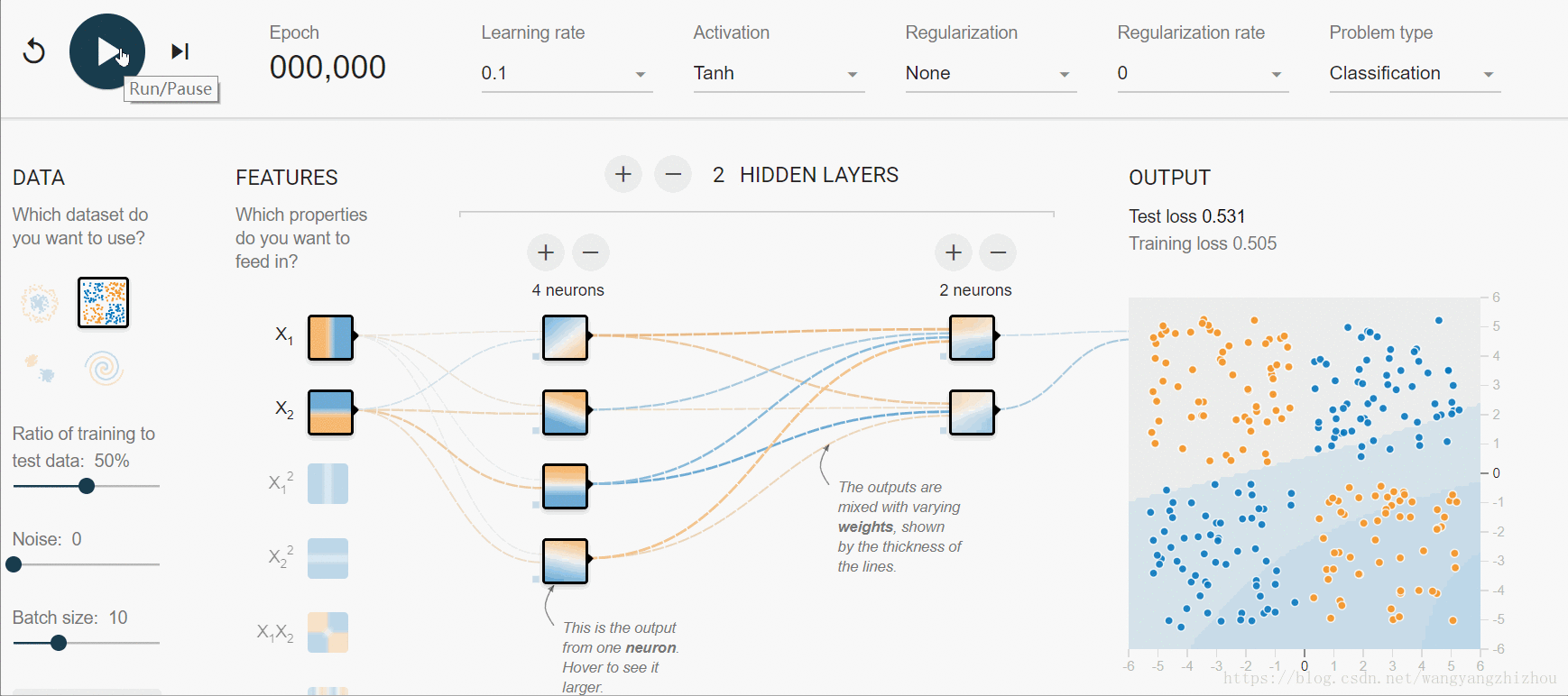Remove a neuron from the 4-neuron layer
This screenshot has height=696, width=1568.
591,252
